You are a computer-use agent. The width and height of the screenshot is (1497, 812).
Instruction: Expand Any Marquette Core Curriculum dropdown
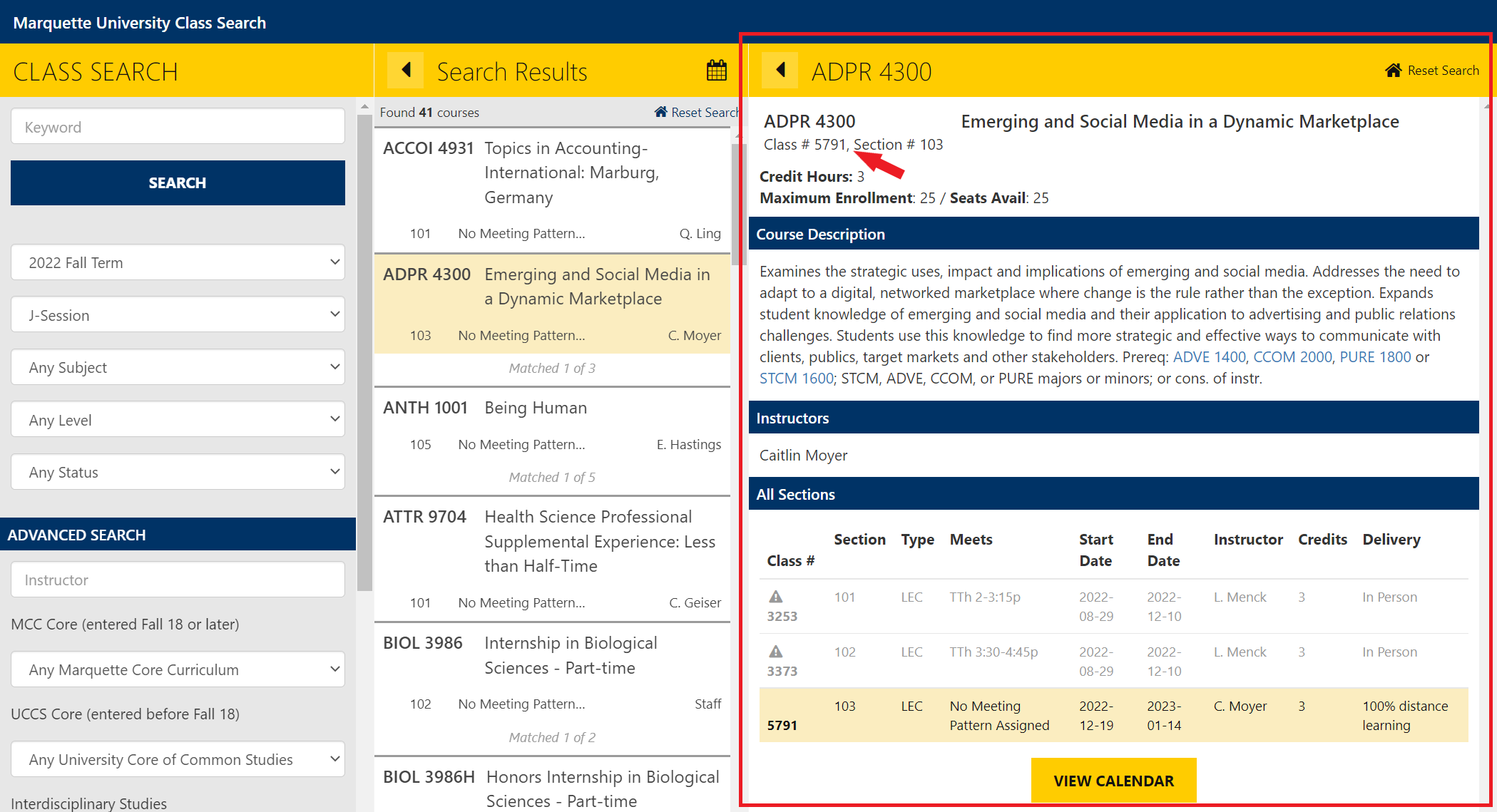178,669
